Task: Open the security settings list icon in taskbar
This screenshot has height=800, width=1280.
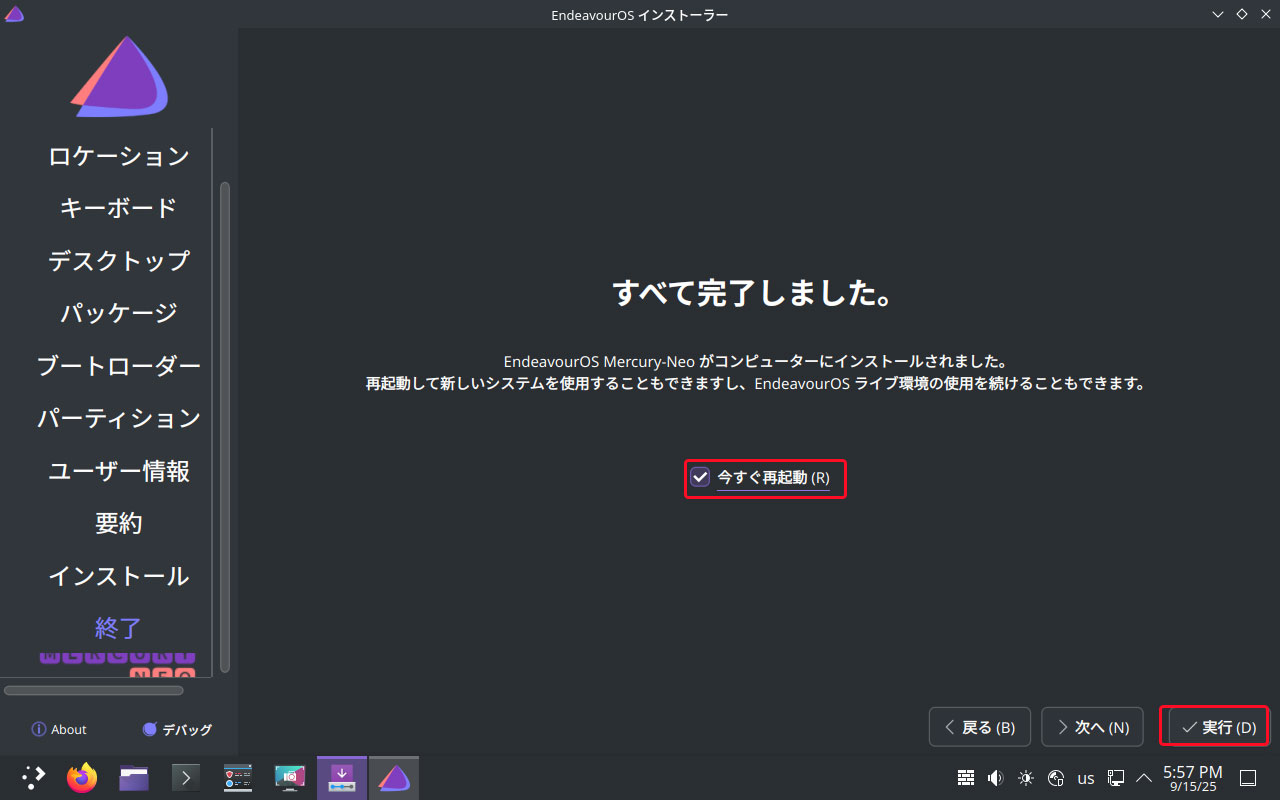Action: point(238,778)
